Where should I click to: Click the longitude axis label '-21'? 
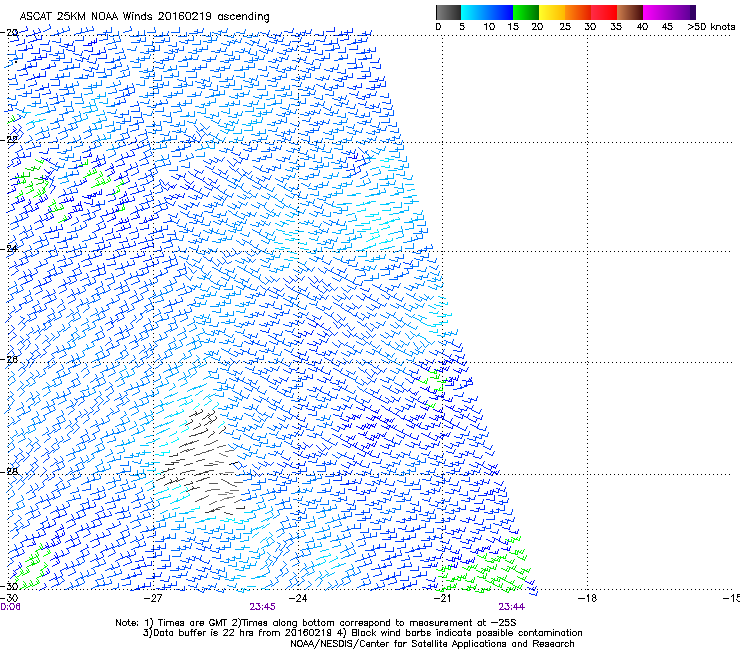click(x=442, y=599)
